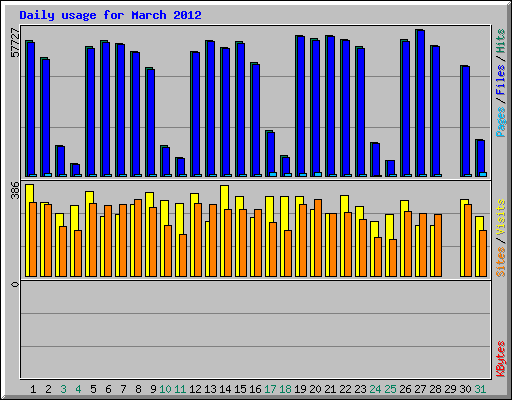Click day label 16 on the x-axis

(x=255, y=389)
